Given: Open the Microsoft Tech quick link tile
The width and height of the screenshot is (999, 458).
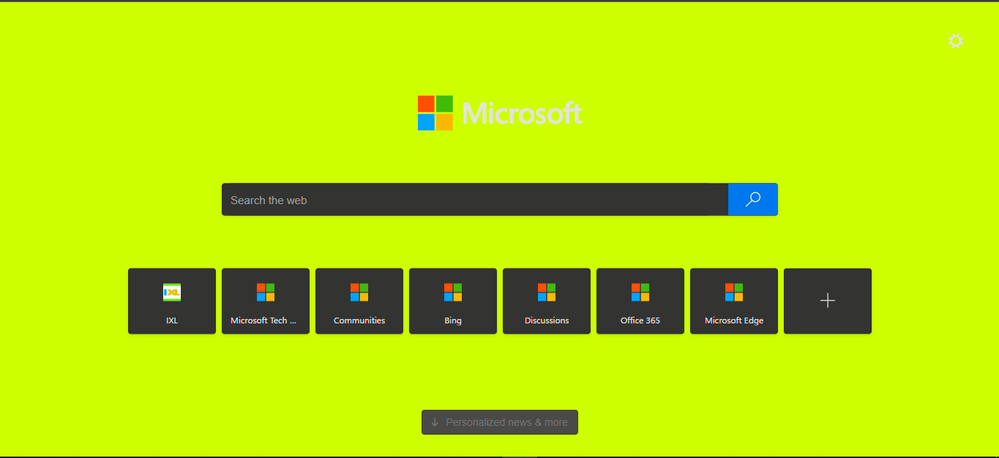Looking at the screenshot, I should tap(266, 301).
